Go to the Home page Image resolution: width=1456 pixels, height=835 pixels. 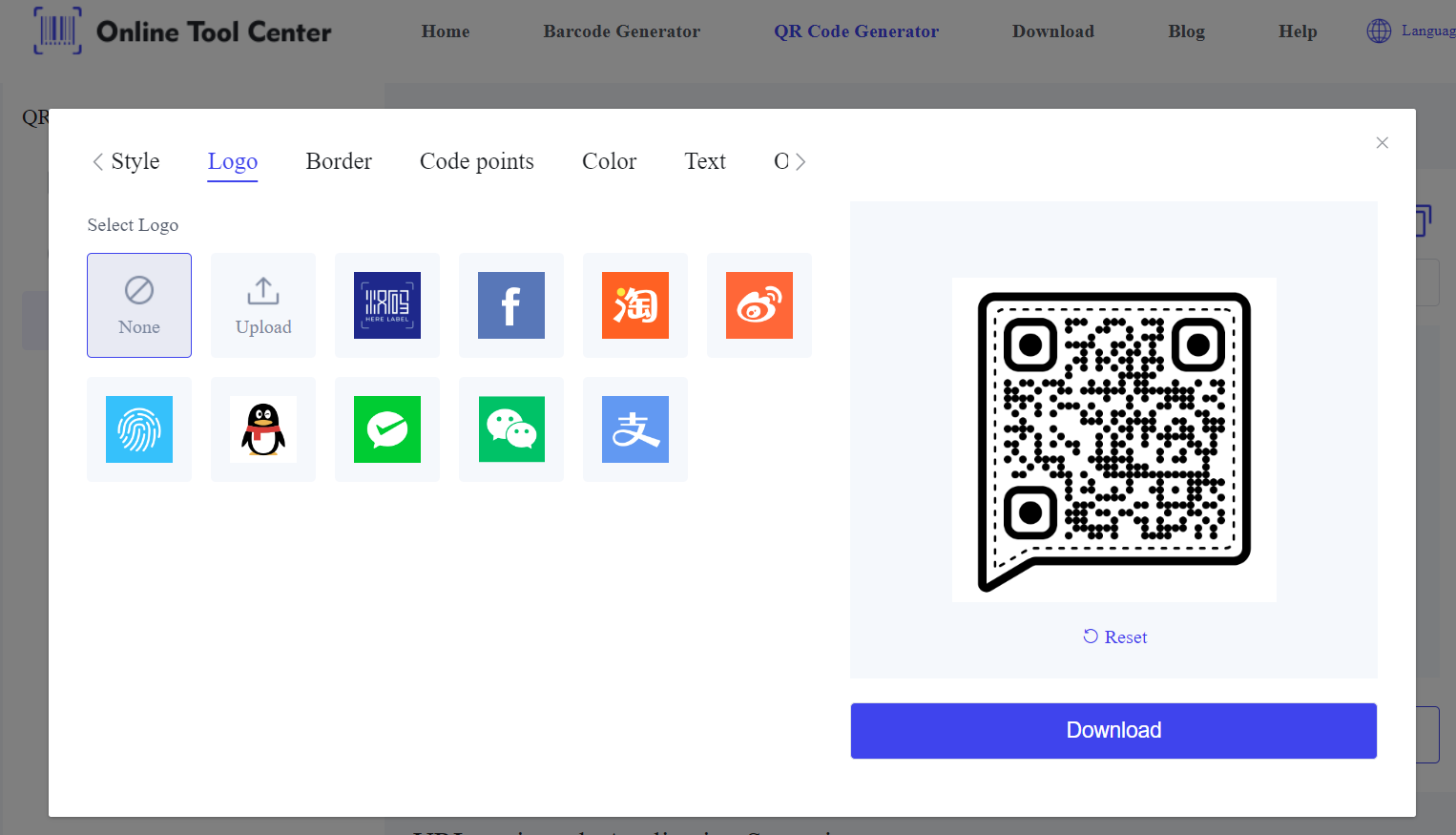click(x=446, y=31)
